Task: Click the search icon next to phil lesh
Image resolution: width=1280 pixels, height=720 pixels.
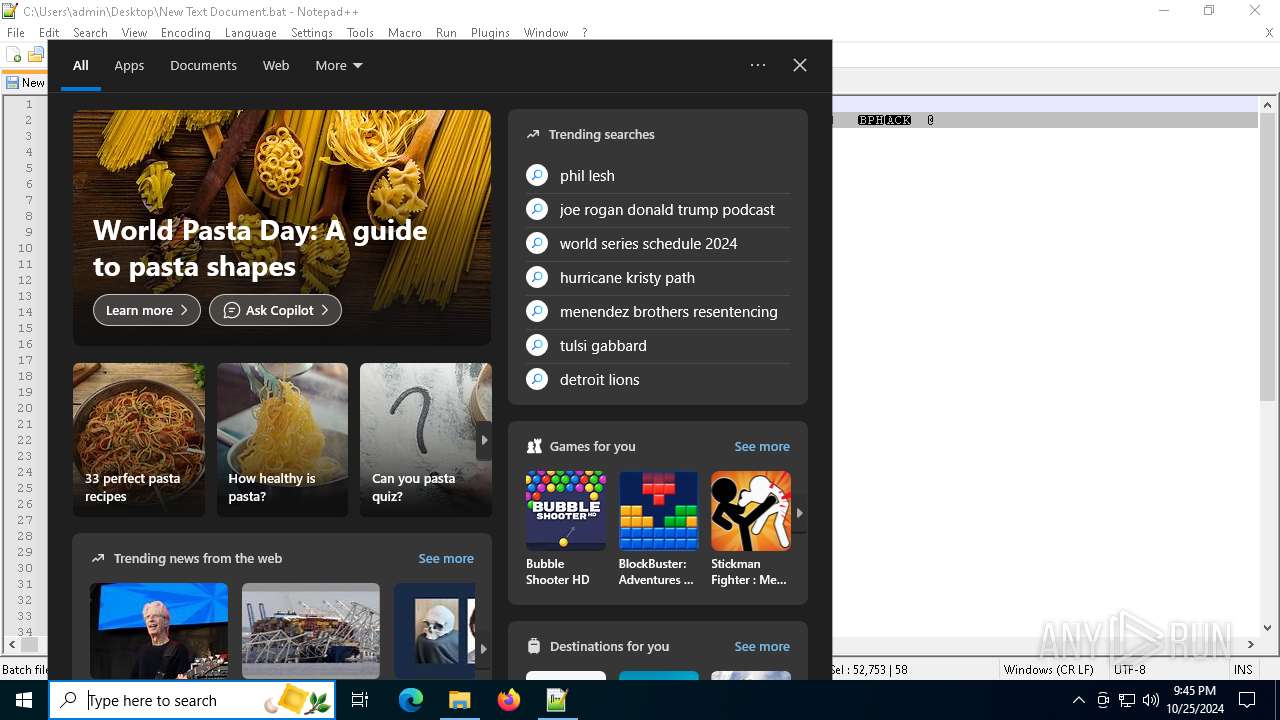Action: [537, 175]
